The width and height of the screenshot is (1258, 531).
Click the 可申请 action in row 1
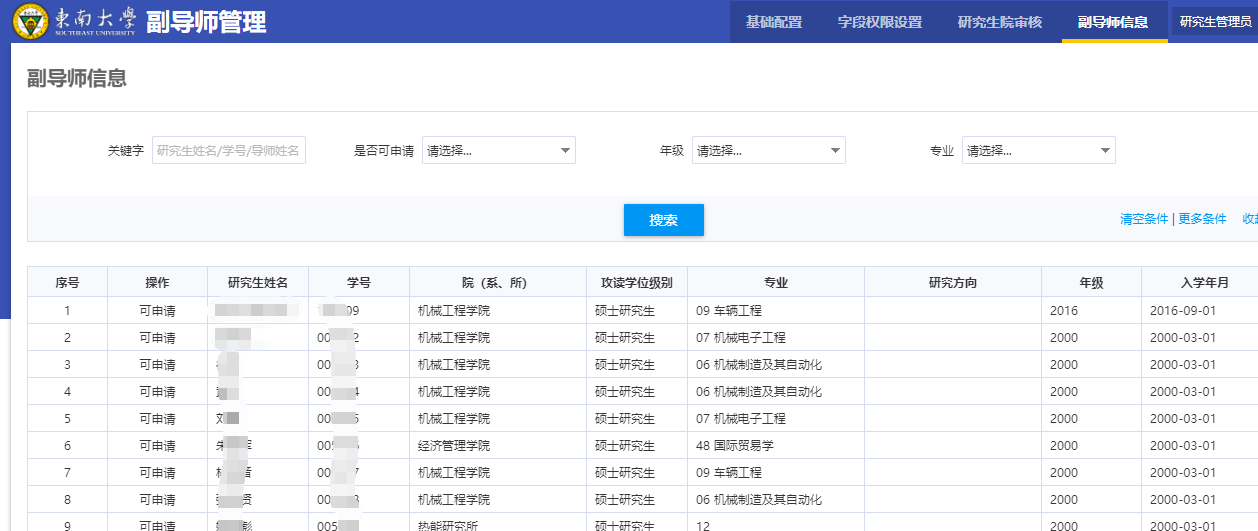tap(157, 311)
